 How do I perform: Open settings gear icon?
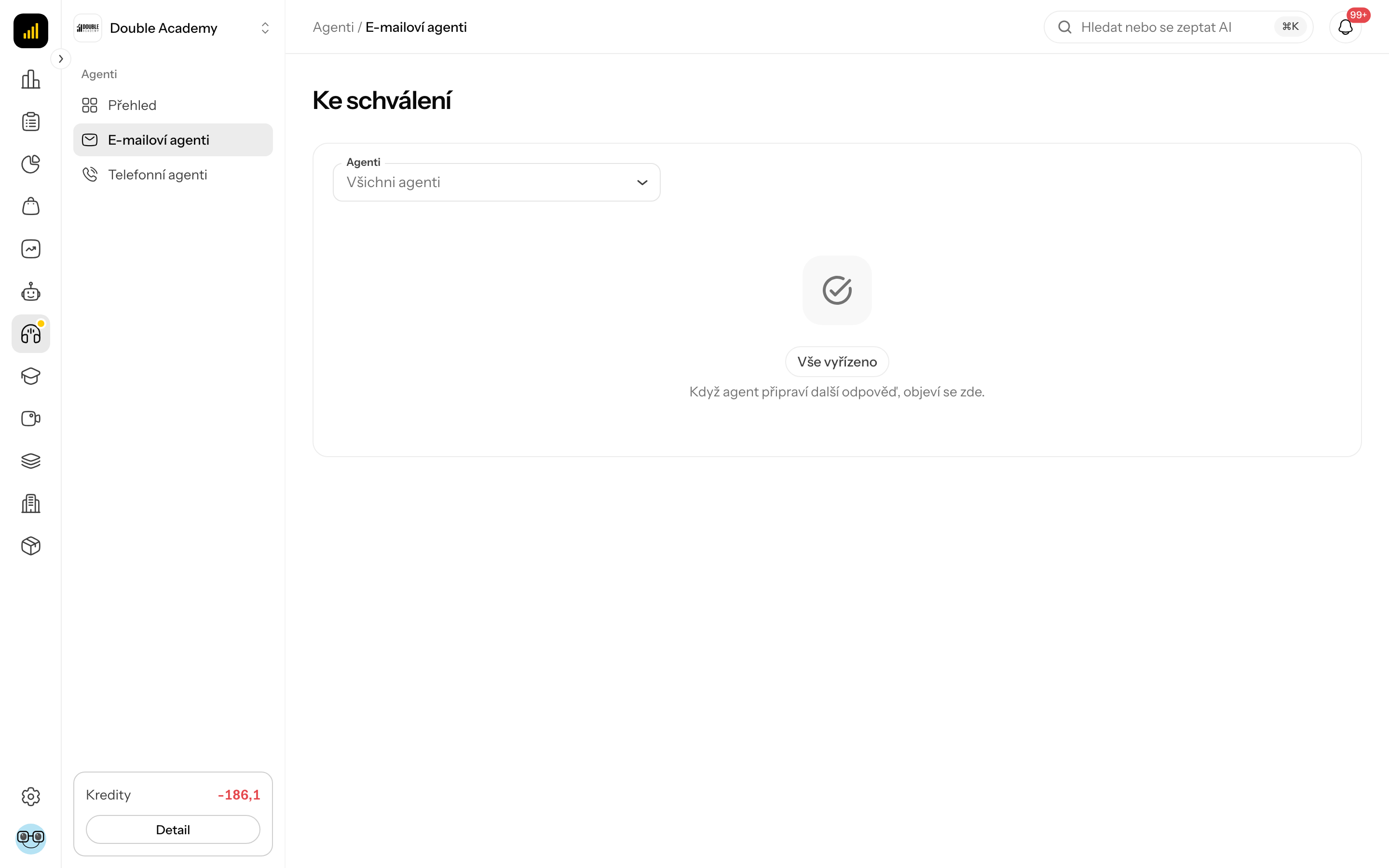click(30, 796)
